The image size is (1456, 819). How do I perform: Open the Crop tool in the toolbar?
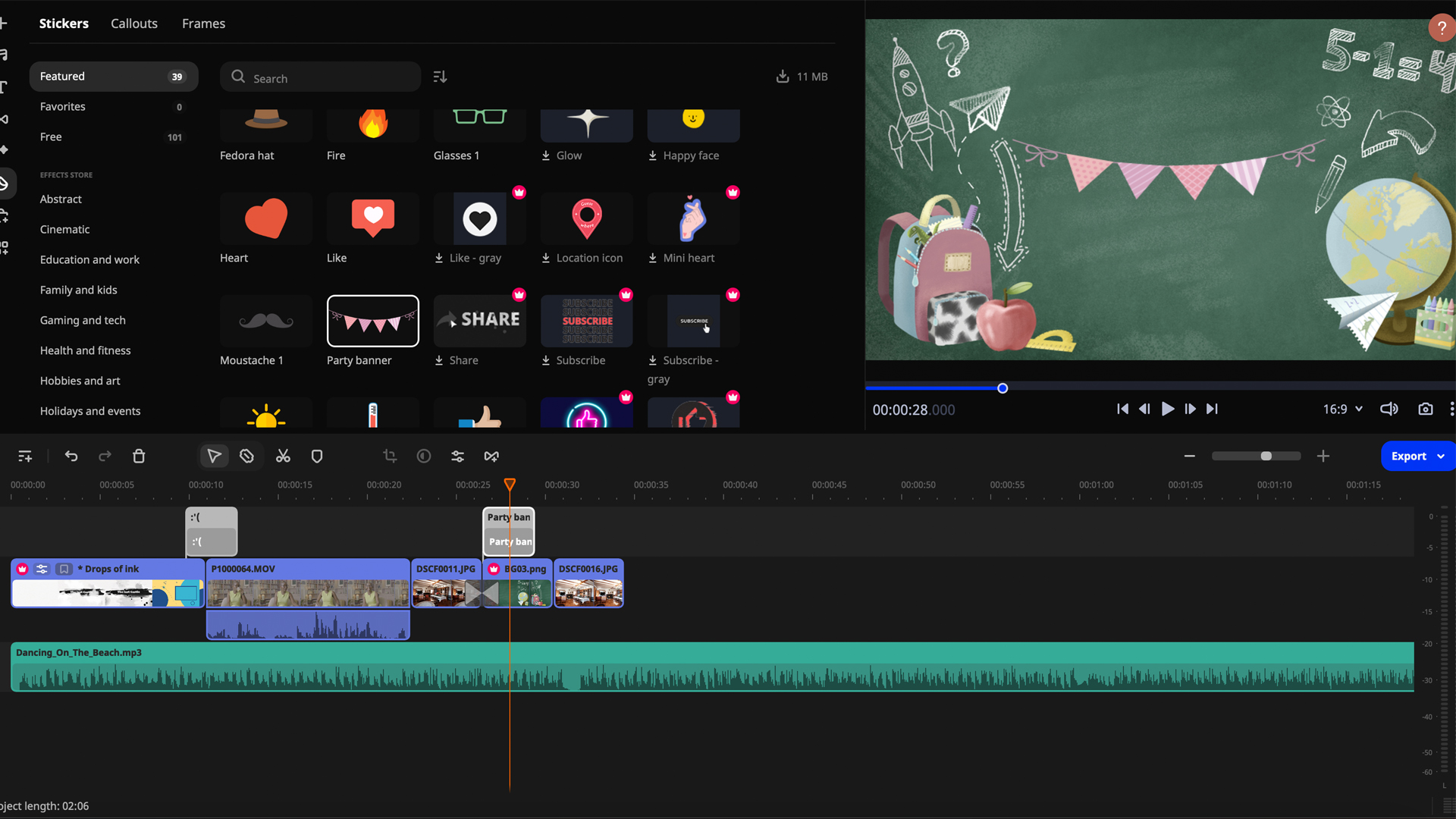pos(390,456)
